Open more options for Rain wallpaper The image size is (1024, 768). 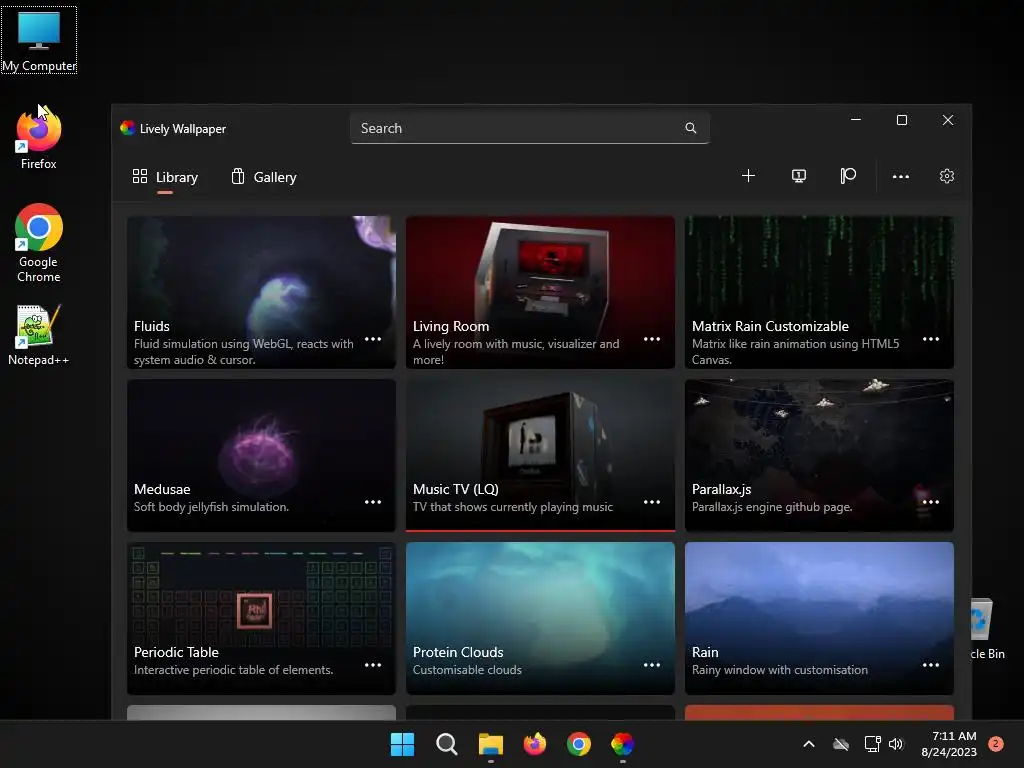click(931, 665)
